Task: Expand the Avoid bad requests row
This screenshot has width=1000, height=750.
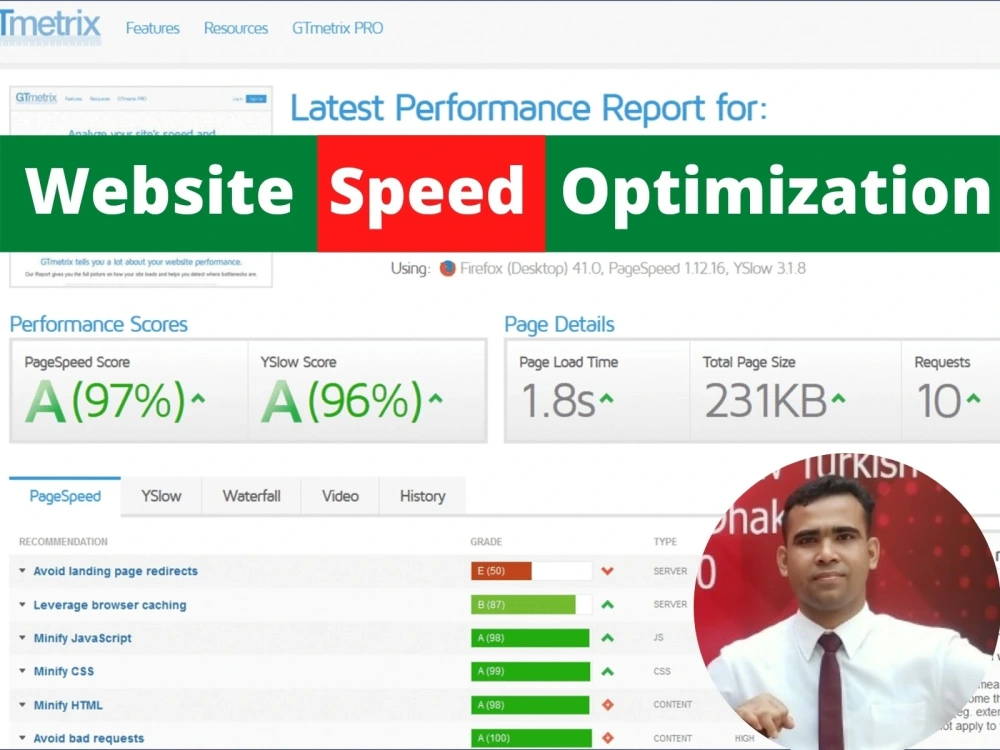Action: click(x=22, y=738)
